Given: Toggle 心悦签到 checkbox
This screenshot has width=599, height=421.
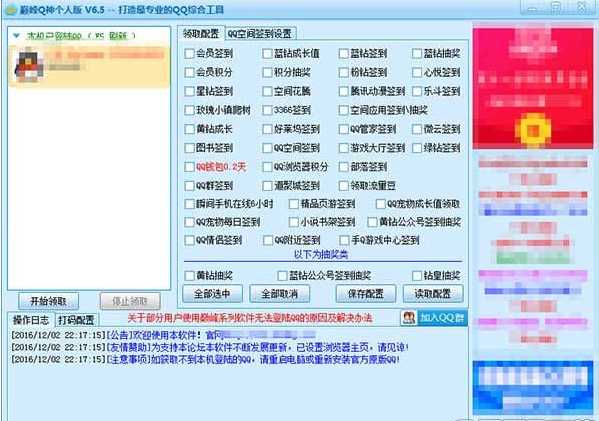Looking at the screenshot, I should tap(417, 72).
